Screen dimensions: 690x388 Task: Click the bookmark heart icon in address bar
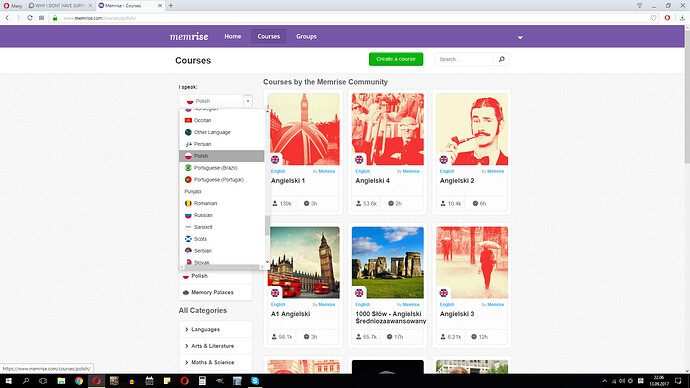pyautogui.click(x=653, y=18)
